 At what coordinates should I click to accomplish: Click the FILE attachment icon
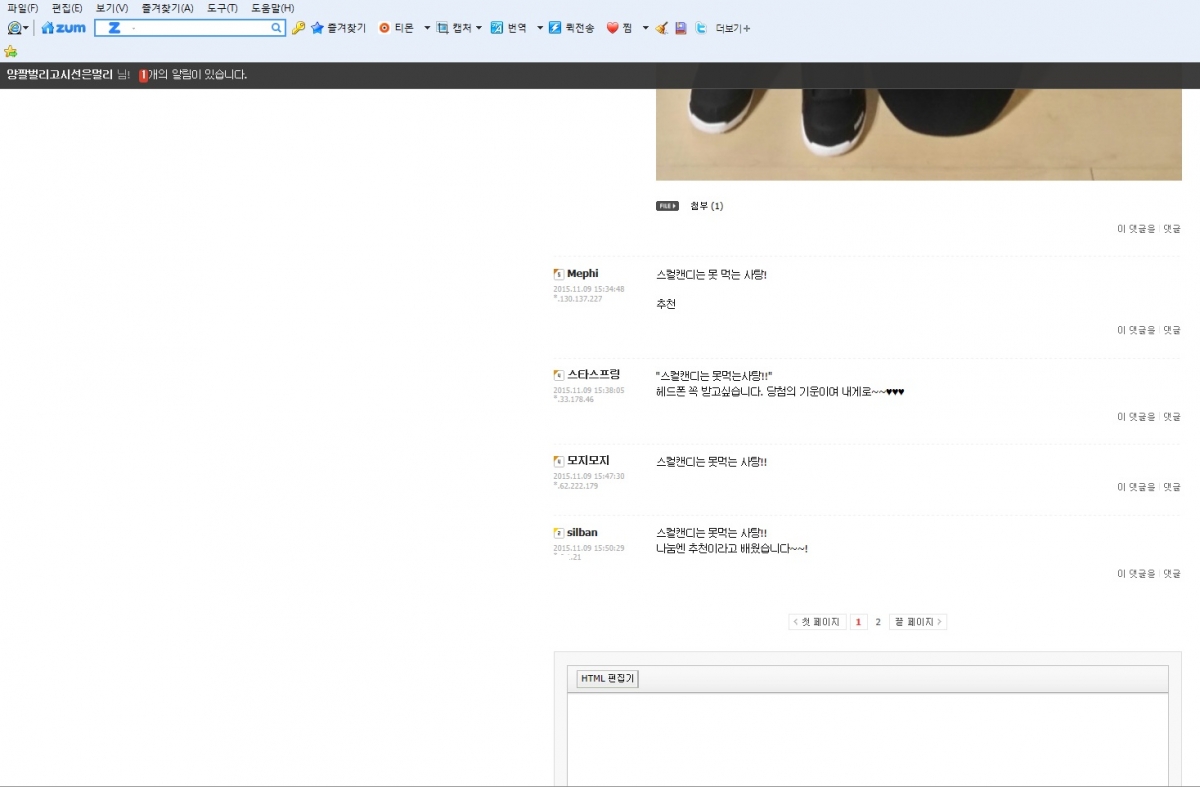coord(667,206)
